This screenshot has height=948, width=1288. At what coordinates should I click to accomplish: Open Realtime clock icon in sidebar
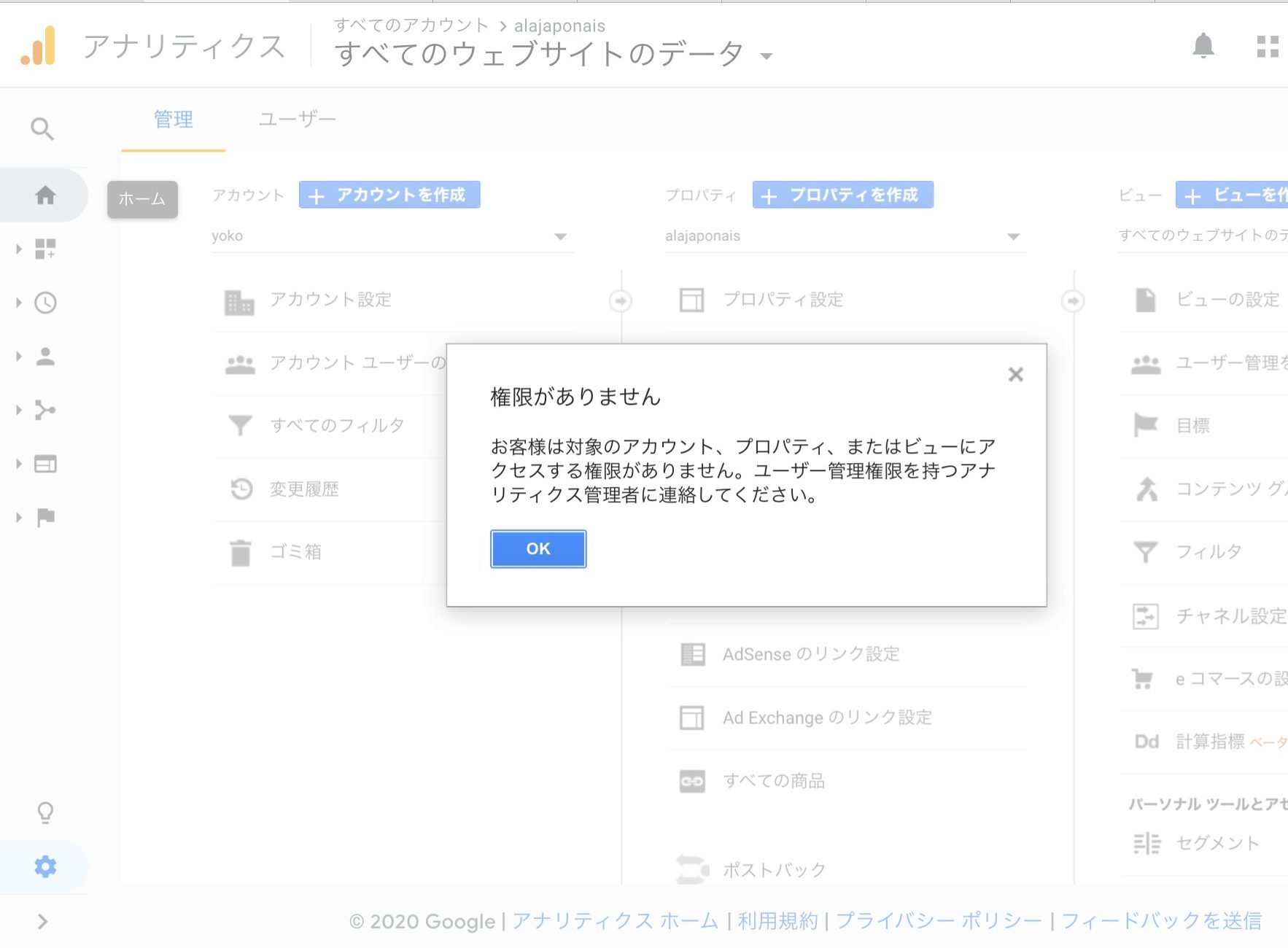(45, 303)
